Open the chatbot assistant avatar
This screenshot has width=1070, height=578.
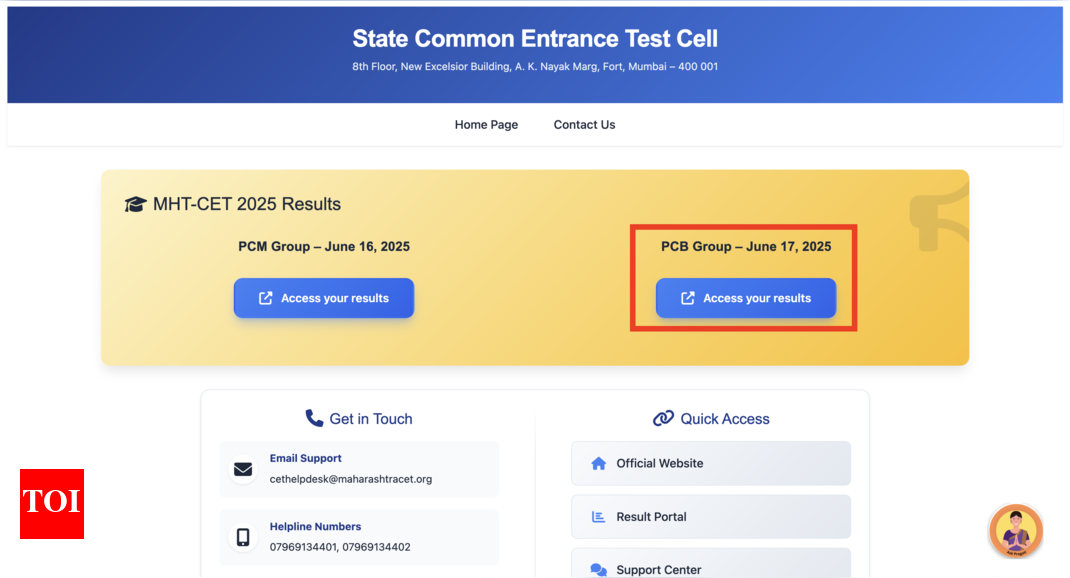tap(1015, 530)
